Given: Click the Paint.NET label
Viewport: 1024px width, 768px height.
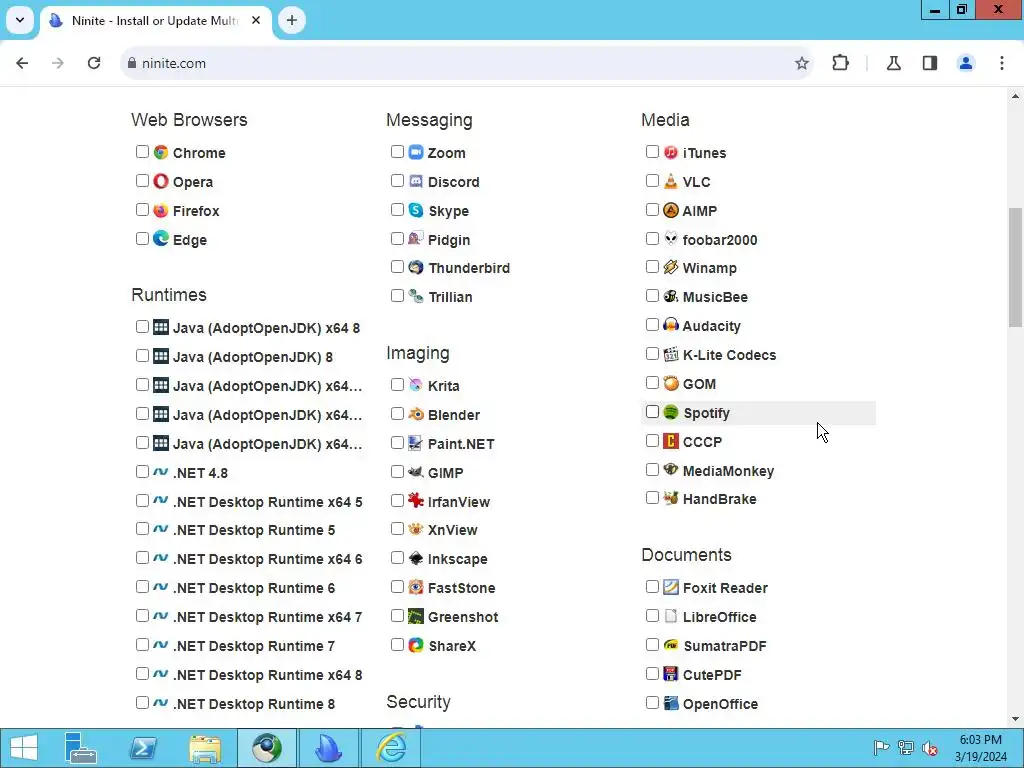Looking at the screenshot, I should point(461,443).
